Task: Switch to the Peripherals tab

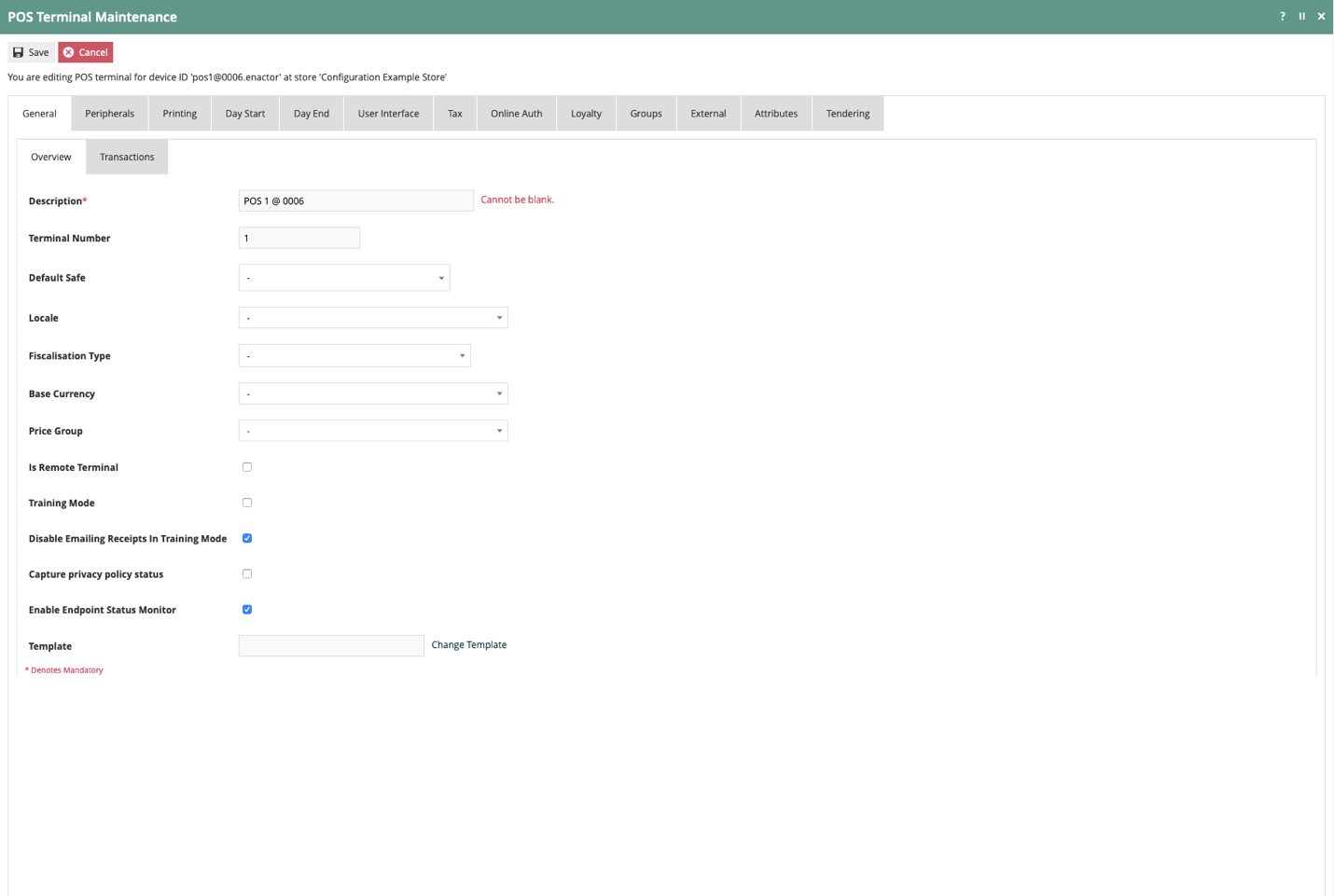Action: pos(110,114)
